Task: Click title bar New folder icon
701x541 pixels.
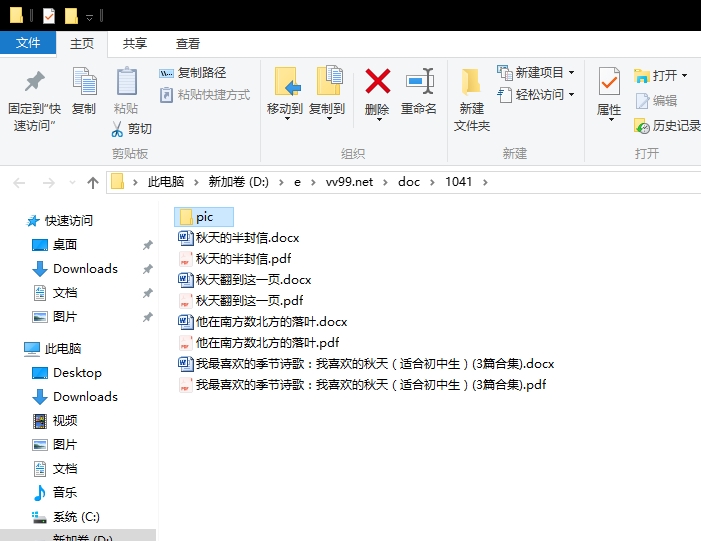Action: tap(71, 16)
